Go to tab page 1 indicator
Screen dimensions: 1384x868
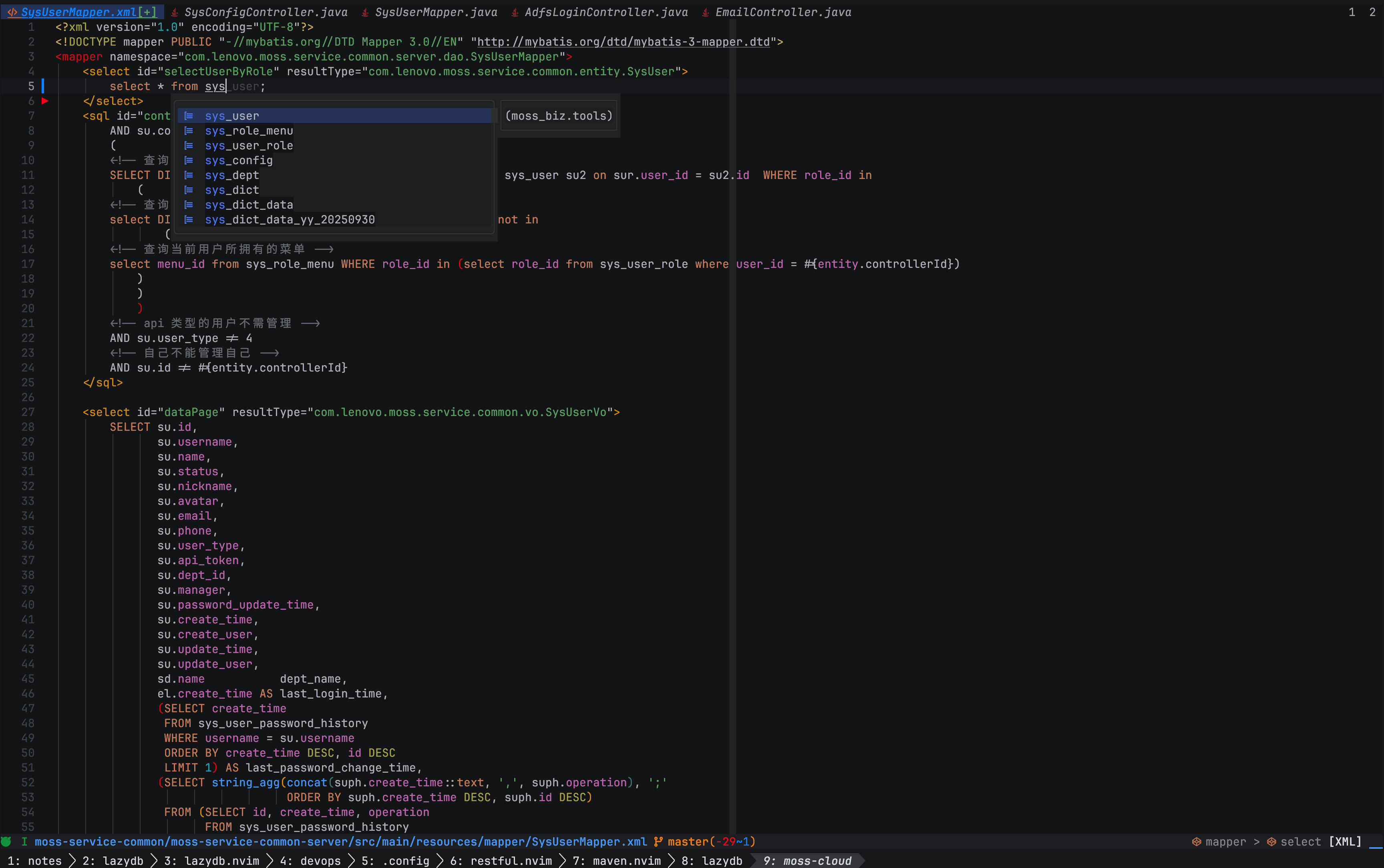[x=1352, y=12]
